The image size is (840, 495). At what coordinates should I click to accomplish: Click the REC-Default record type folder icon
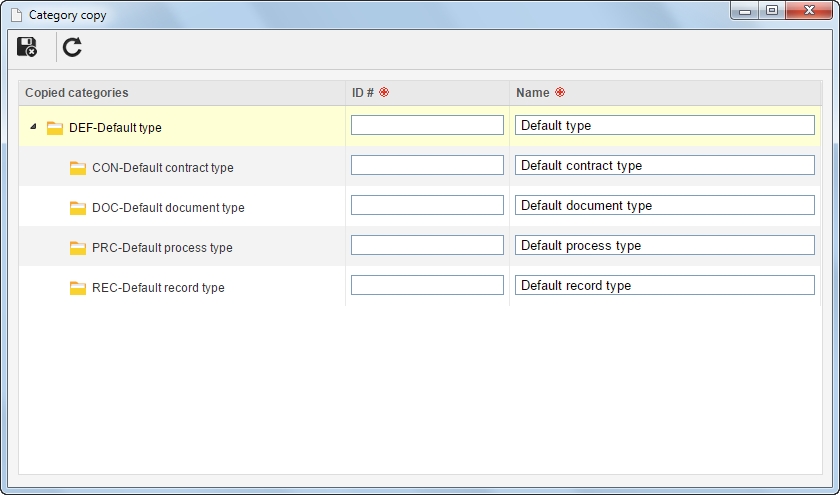(x=78, y=288)
